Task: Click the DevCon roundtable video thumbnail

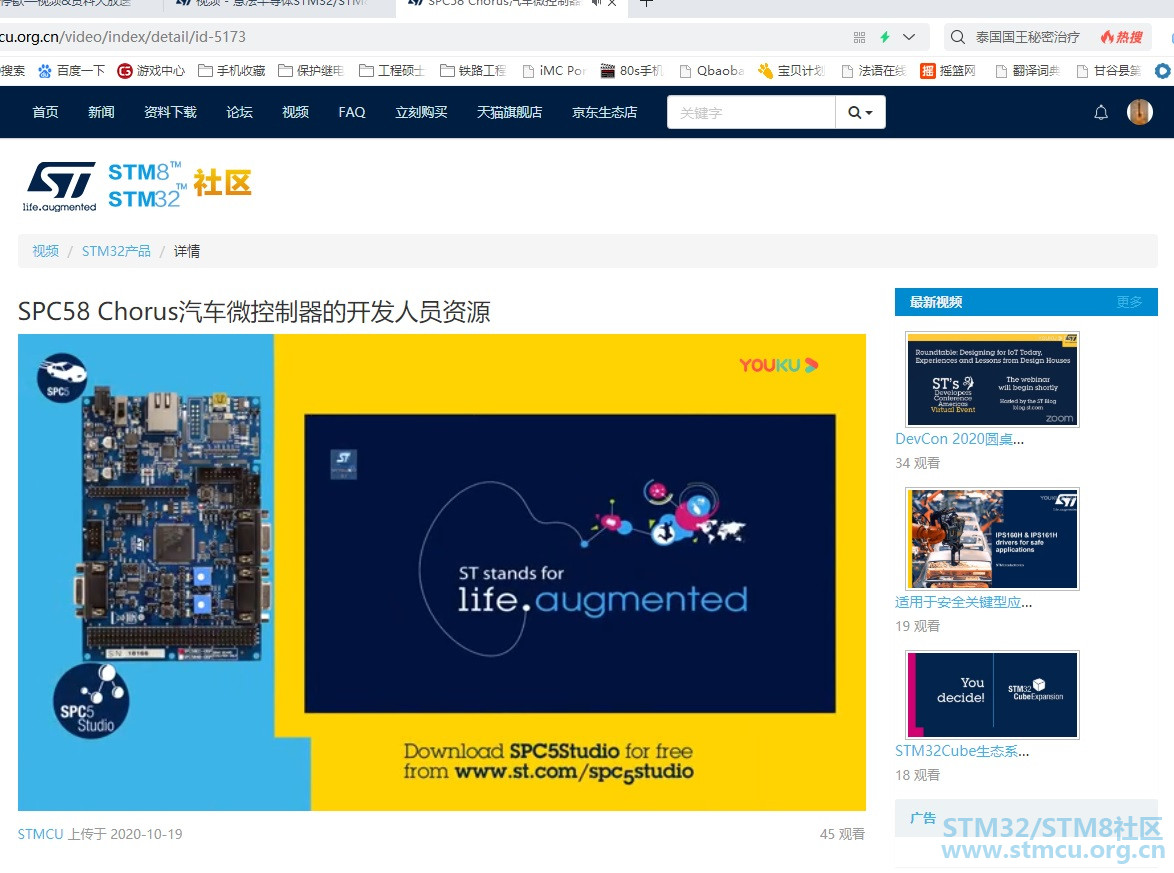Action: pos(992,380)
